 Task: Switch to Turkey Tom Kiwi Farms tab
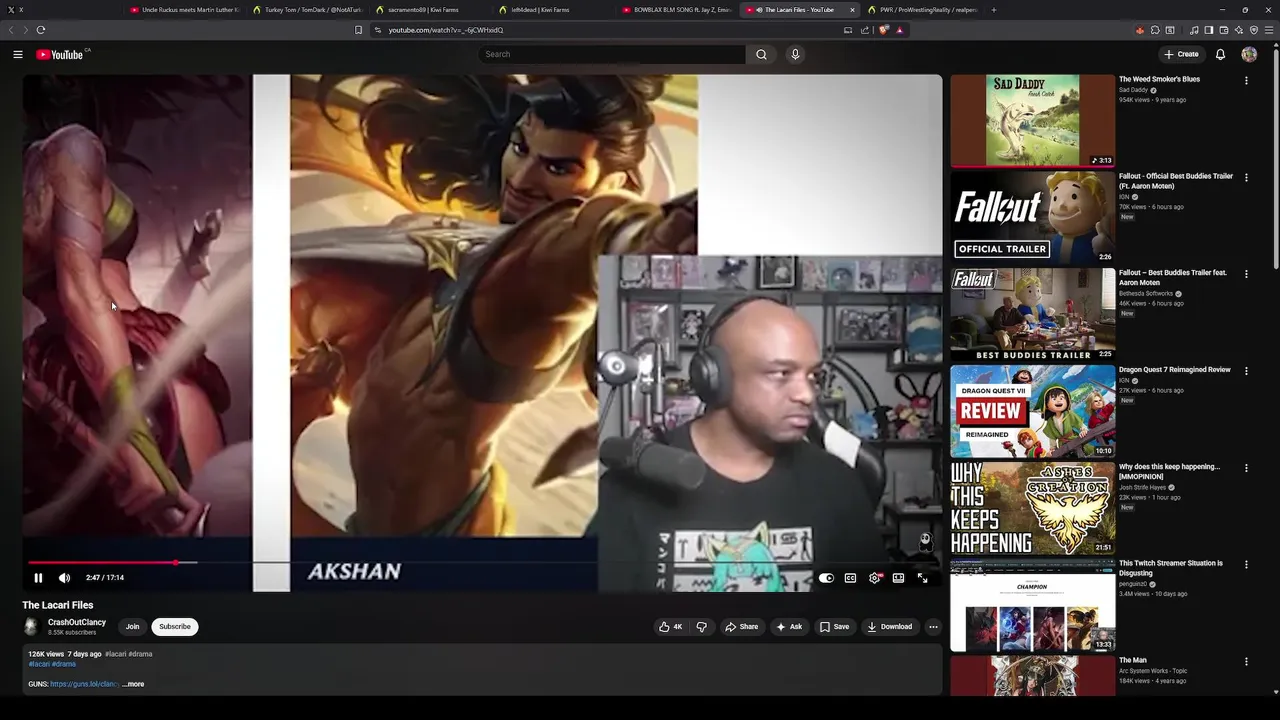pyautogui.click(x=308, y=10)
